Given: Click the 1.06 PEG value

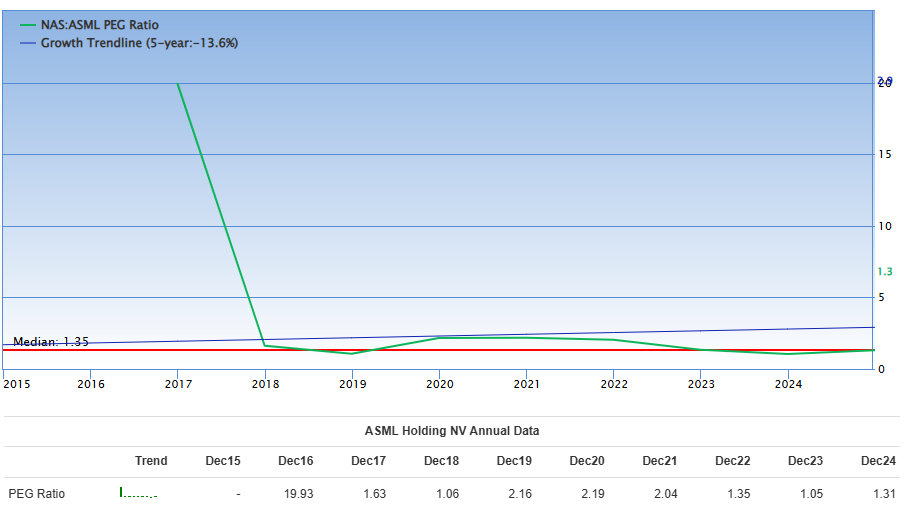Looking at the screenshot, I should 448,494.
